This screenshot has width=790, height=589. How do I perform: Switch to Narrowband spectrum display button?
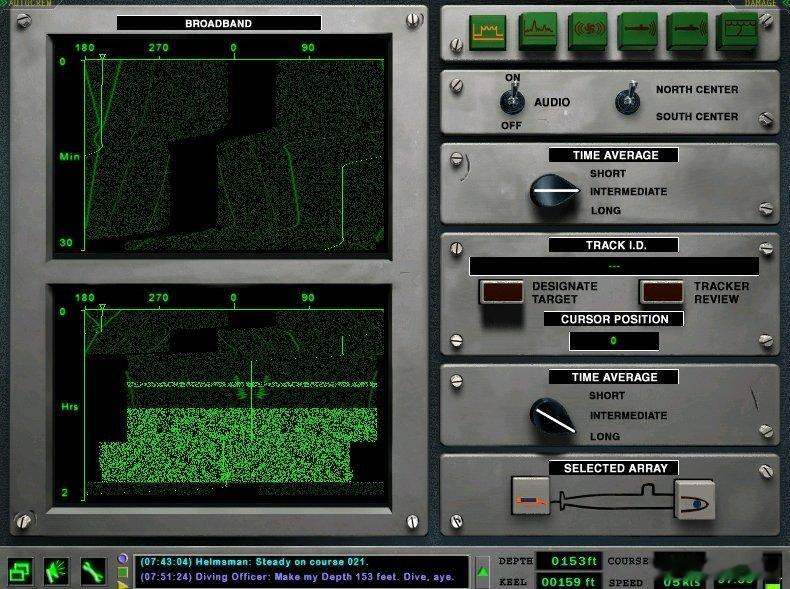(538, 31)
